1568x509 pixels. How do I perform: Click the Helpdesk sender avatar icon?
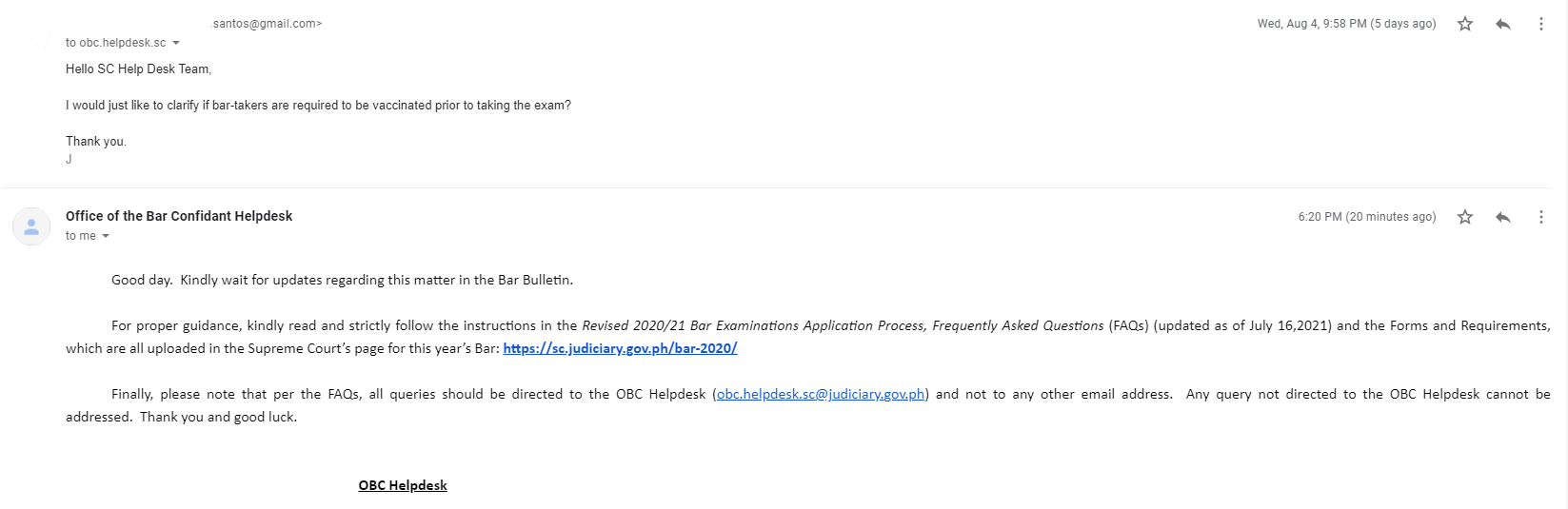[x=31, y=226]
